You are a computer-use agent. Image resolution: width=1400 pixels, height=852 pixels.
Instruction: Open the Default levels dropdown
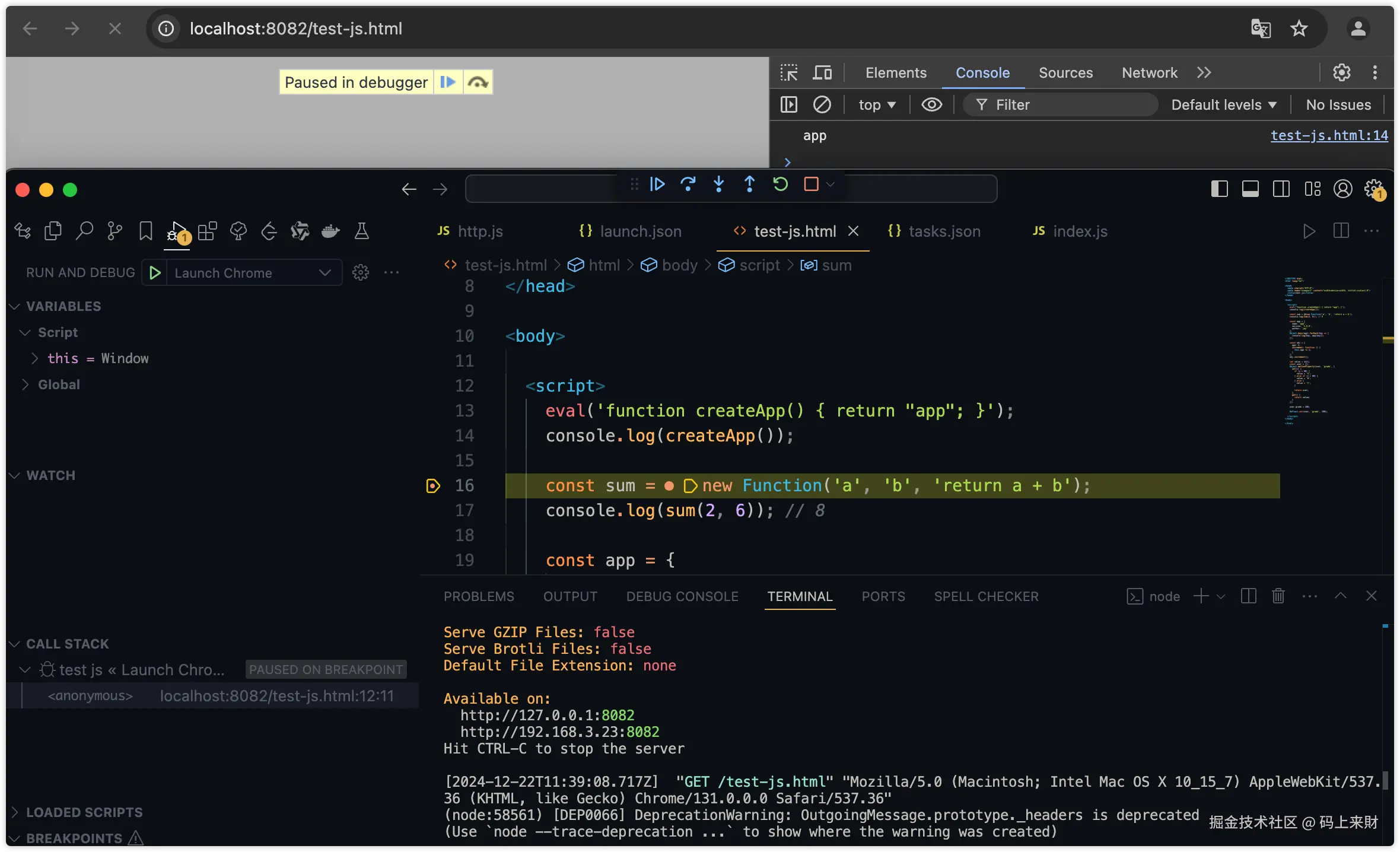[x=1223, y=105]
